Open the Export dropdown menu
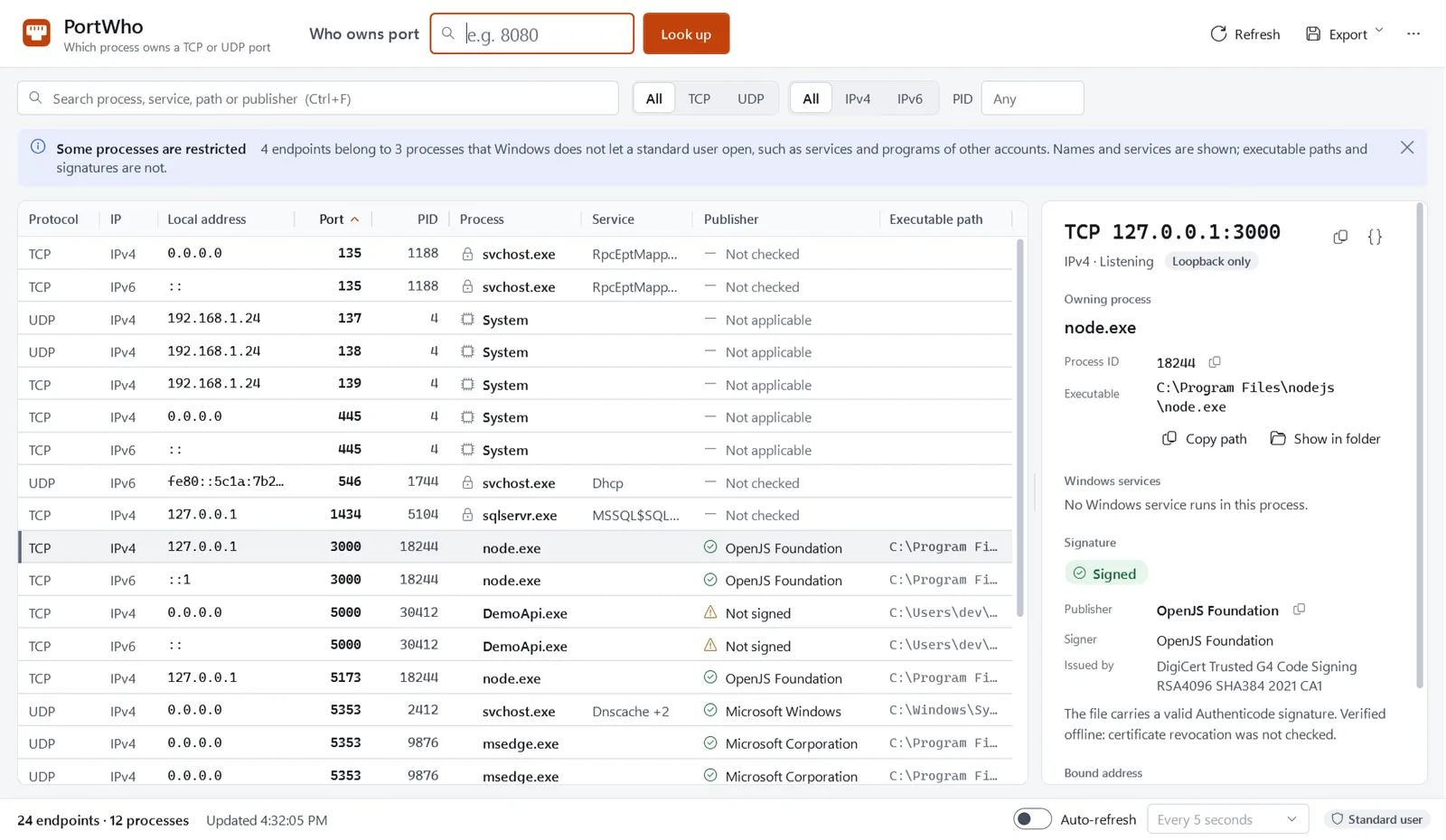The height and width of the screenshot is (840, 1446). click(1344, 34)
